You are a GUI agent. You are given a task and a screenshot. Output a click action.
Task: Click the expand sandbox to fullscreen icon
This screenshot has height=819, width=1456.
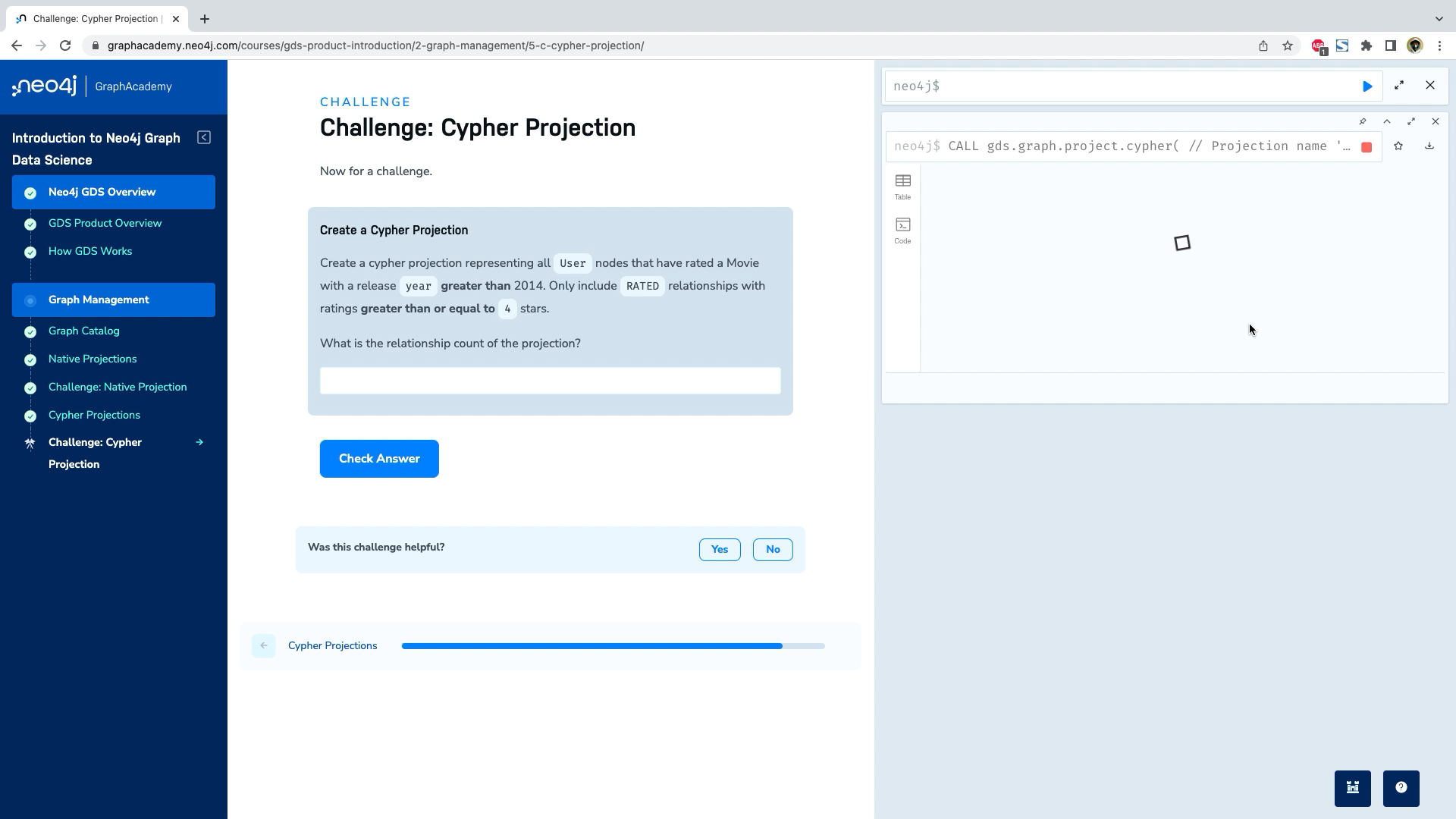pyautogui.click(x=1399, y=85)
